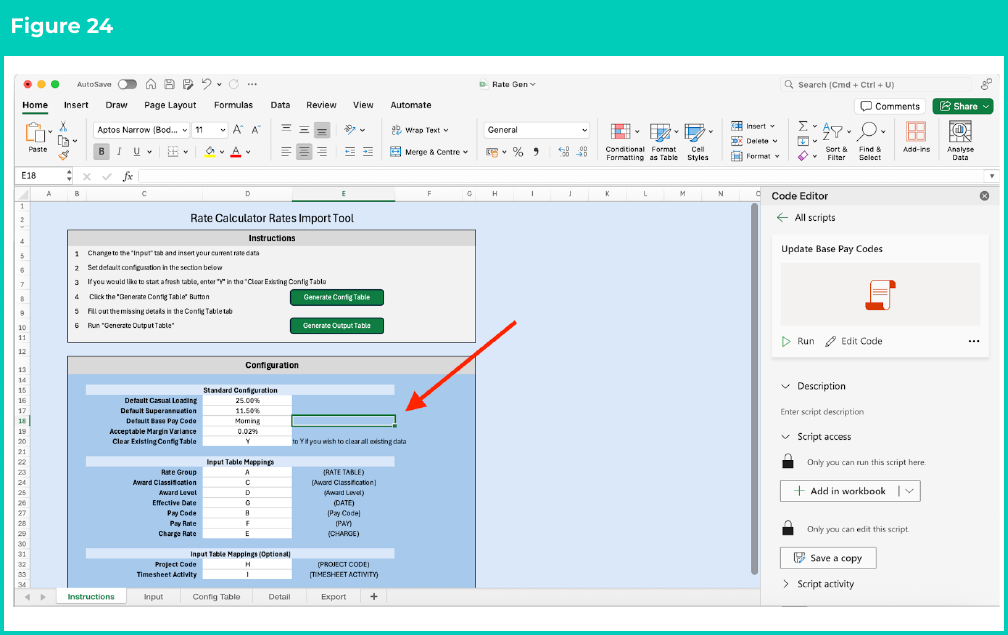Click Decrease Font Size icon

pyautogui.click(x=255, y=130)
